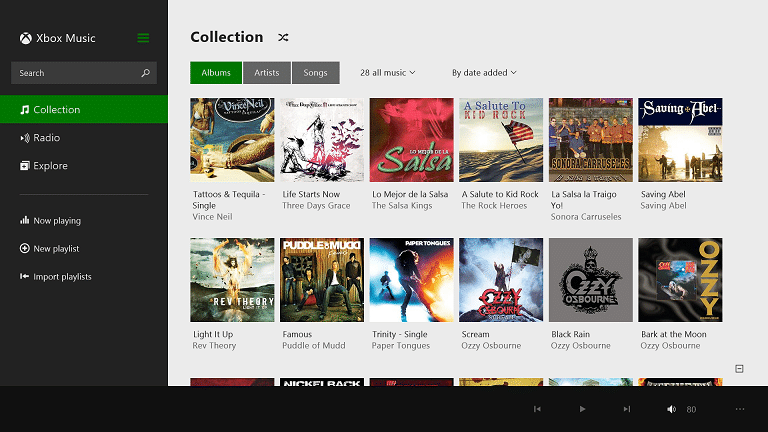Select Import playlists
Image resolution: width=768 pixels, height=432 pixels.
click(x=55, y=276)
